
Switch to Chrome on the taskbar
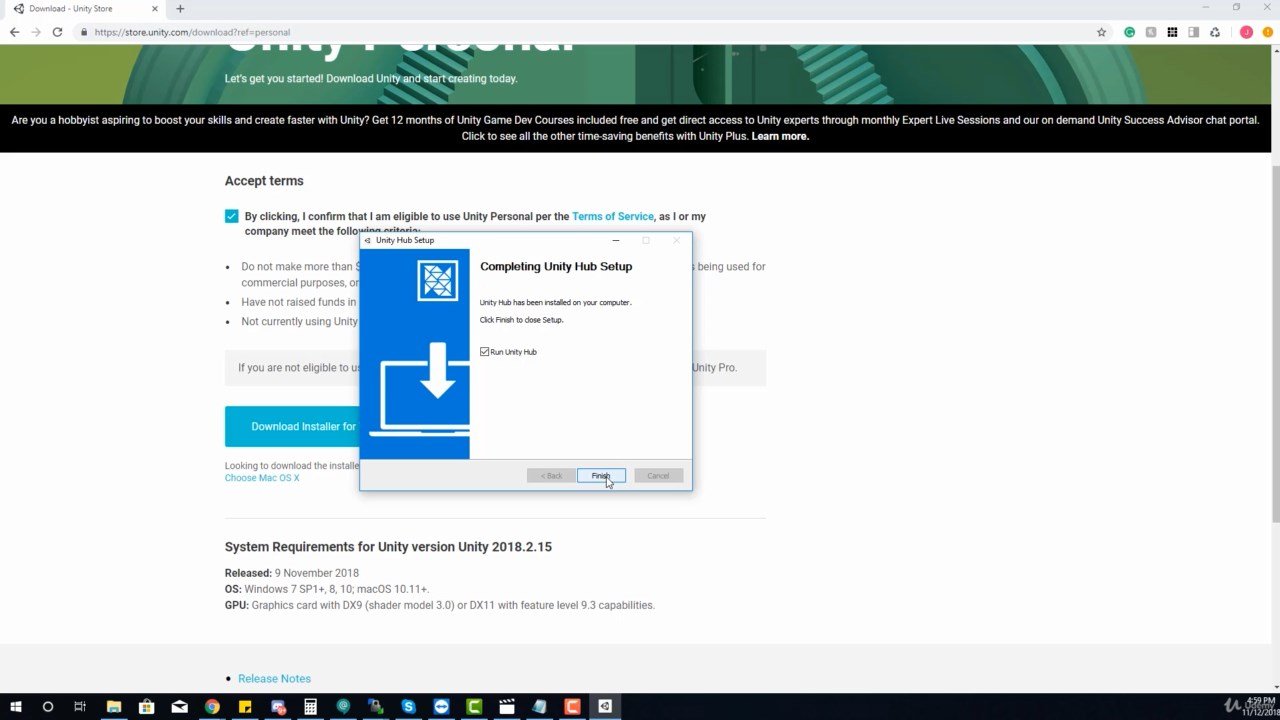(212, 706)
